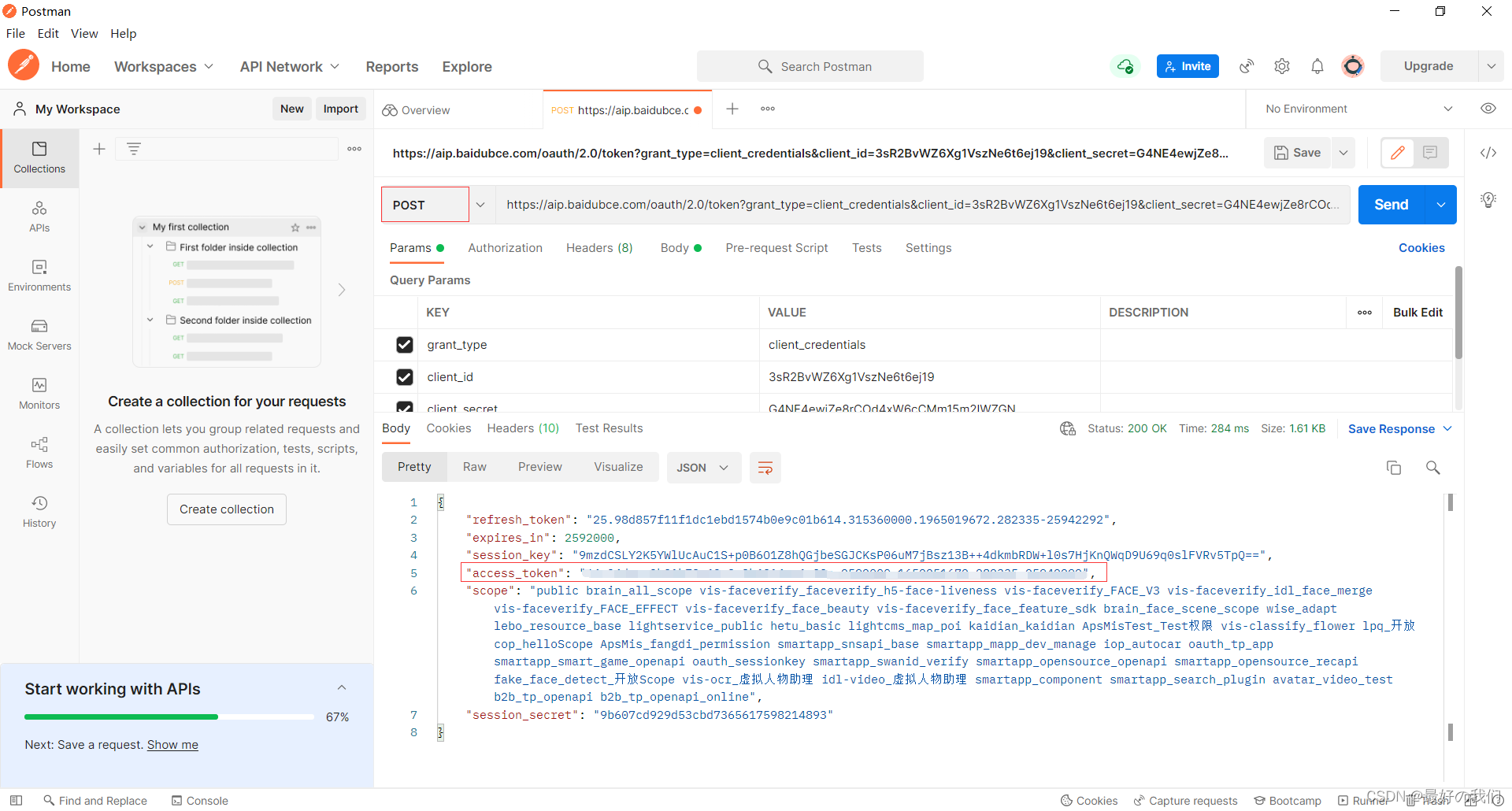Open the History sidebar panel

point(39,513)
